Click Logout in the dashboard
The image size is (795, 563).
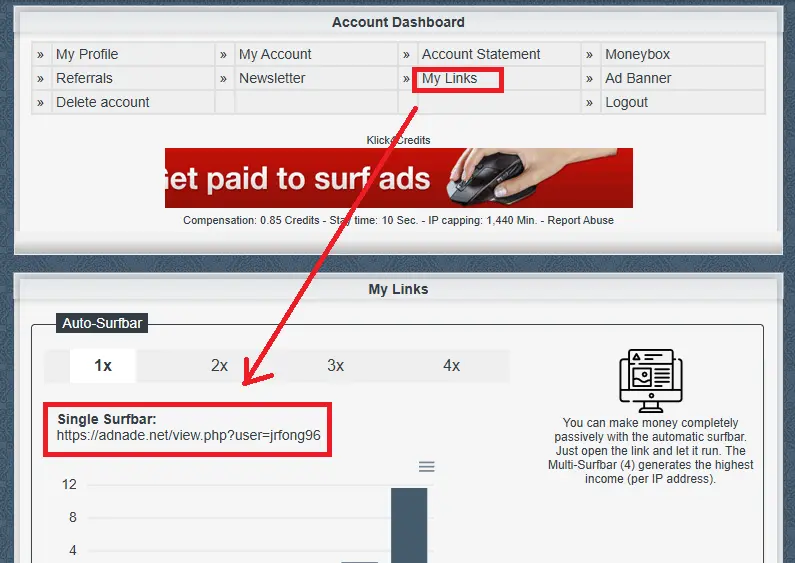pos(626,102)
